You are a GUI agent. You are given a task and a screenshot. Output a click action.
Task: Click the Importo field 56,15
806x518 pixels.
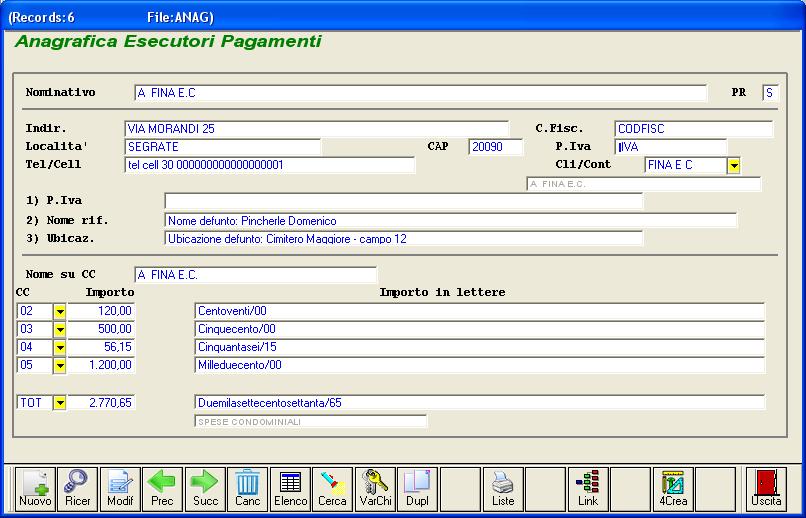[x=101, y=347]
